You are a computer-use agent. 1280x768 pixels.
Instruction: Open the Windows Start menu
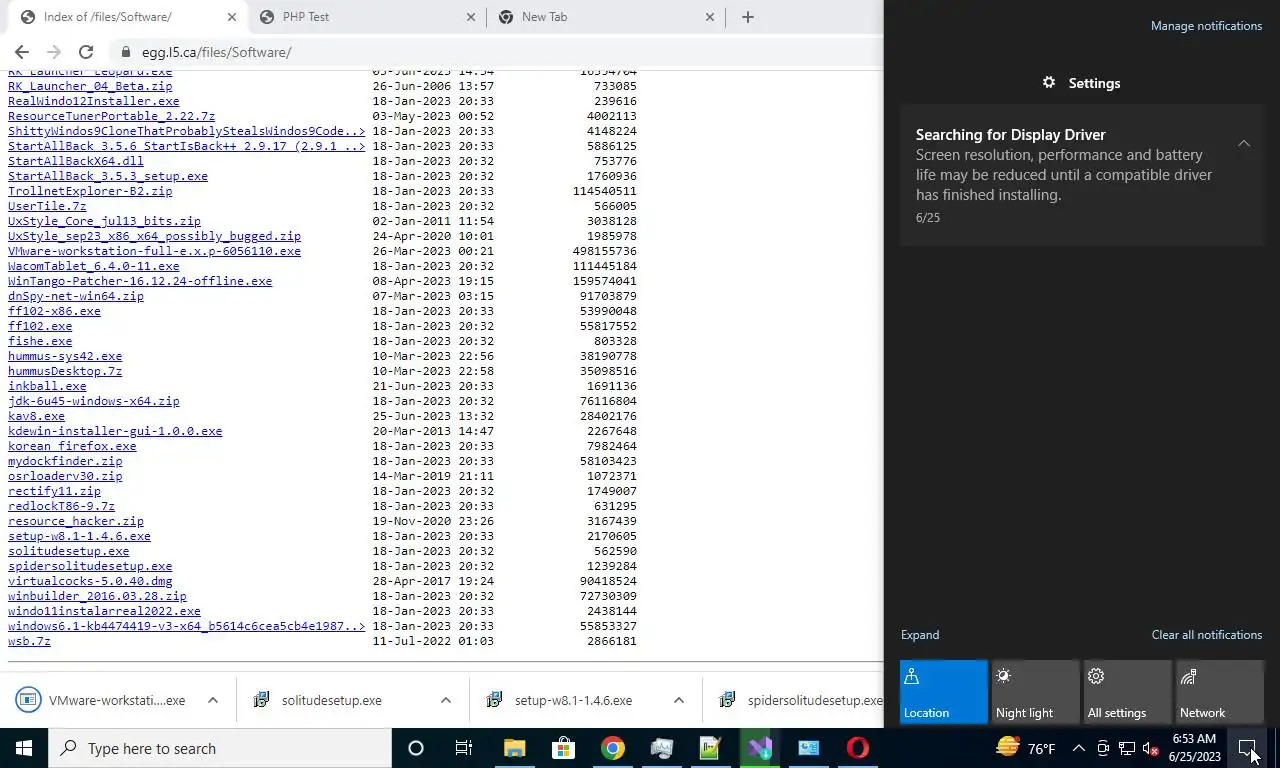click(x=24, y=748)
